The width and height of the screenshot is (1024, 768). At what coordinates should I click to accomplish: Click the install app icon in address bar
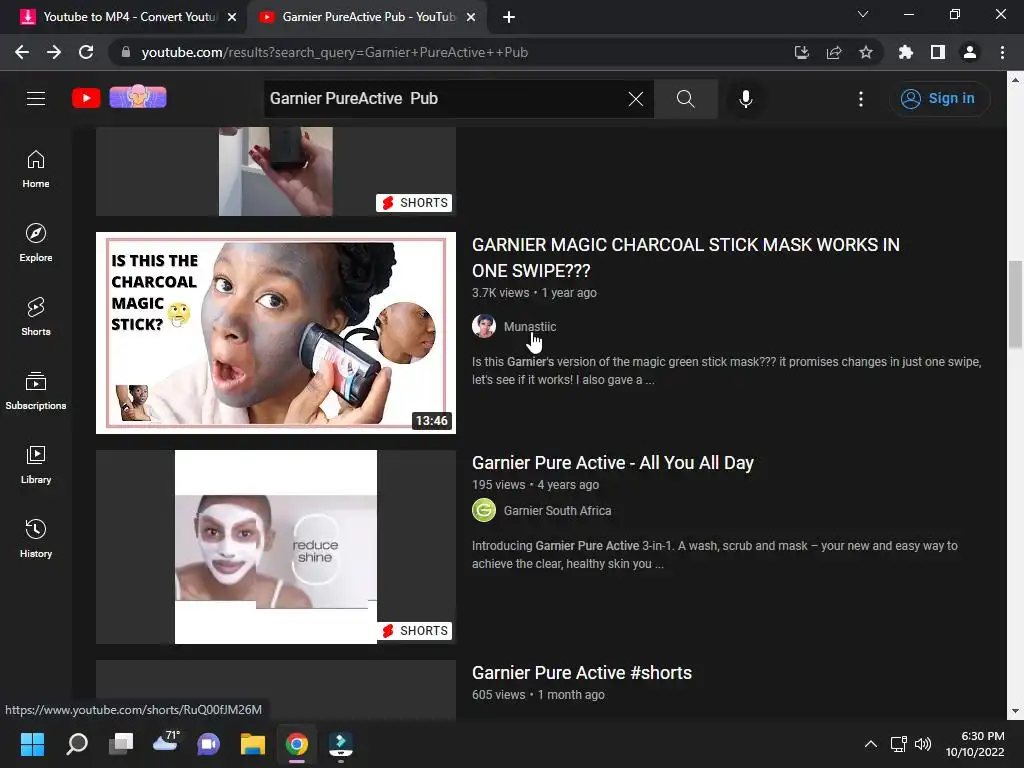[802, 52]
